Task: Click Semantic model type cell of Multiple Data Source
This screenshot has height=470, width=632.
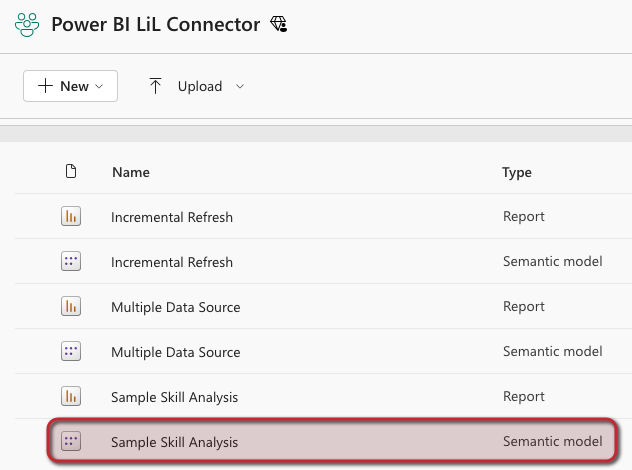Action: point(553,351)
